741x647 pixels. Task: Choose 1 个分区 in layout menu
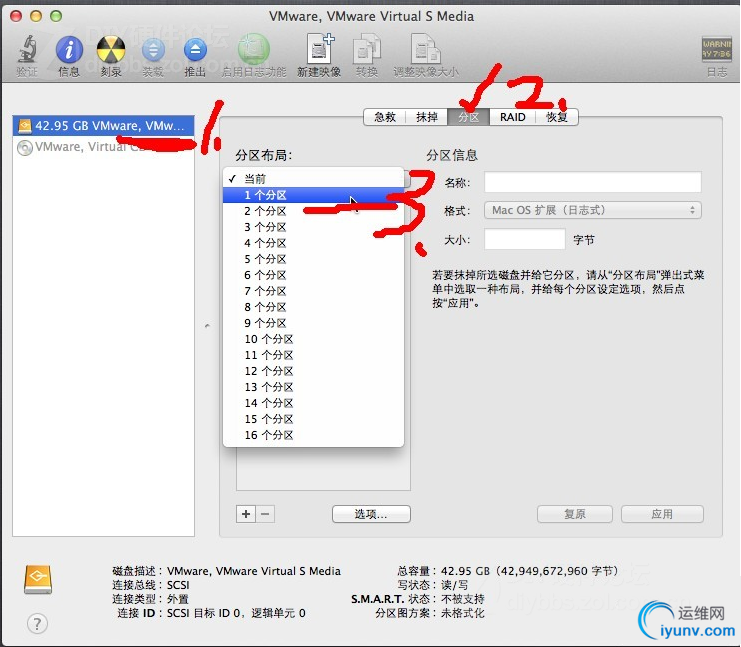pyautogui.click(x=313, y=195)
